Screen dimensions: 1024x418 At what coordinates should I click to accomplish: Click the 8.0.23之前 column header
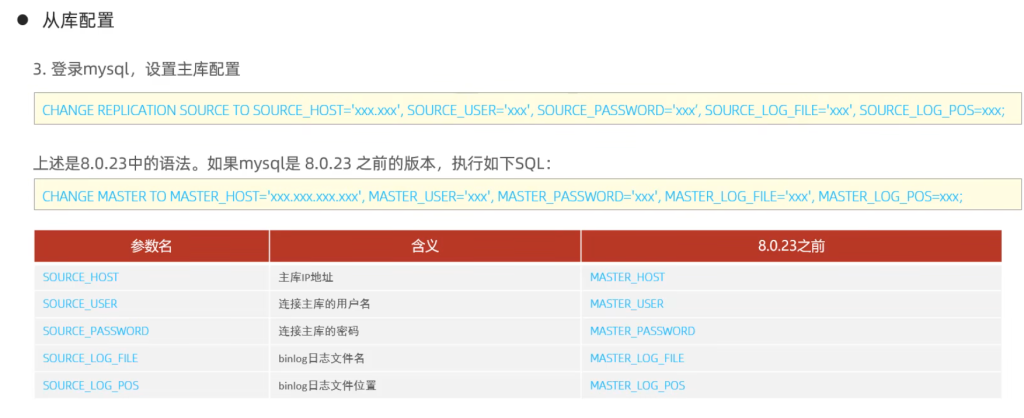click(791, 246)
